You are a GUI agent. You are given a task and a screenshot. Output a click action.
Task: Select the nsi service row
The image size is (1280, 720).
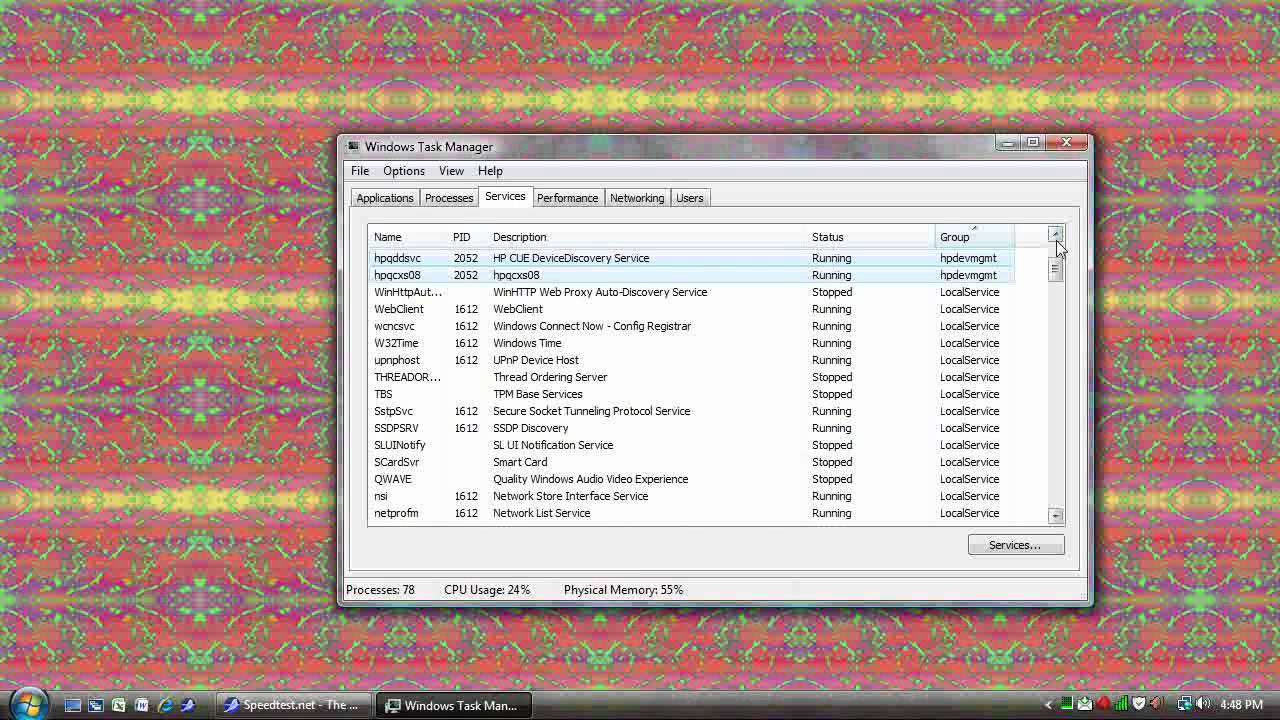691,496
